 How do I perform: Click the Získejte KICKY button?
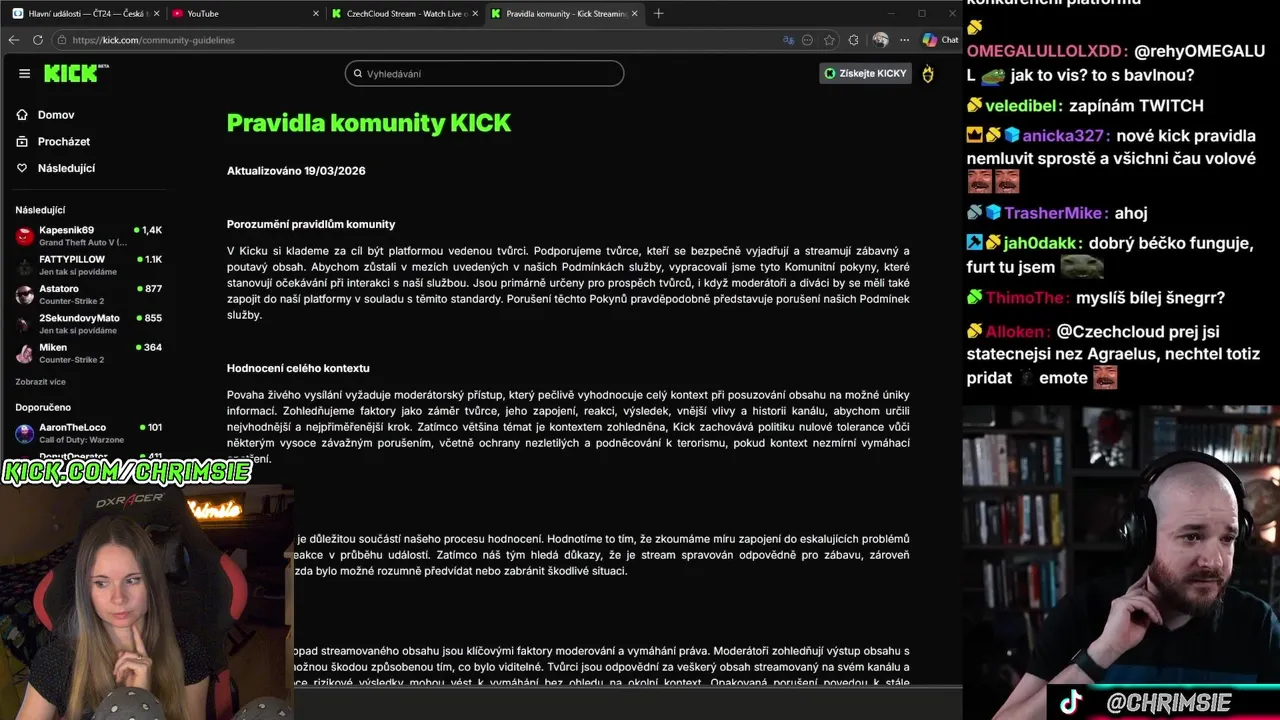click(865, 73)
